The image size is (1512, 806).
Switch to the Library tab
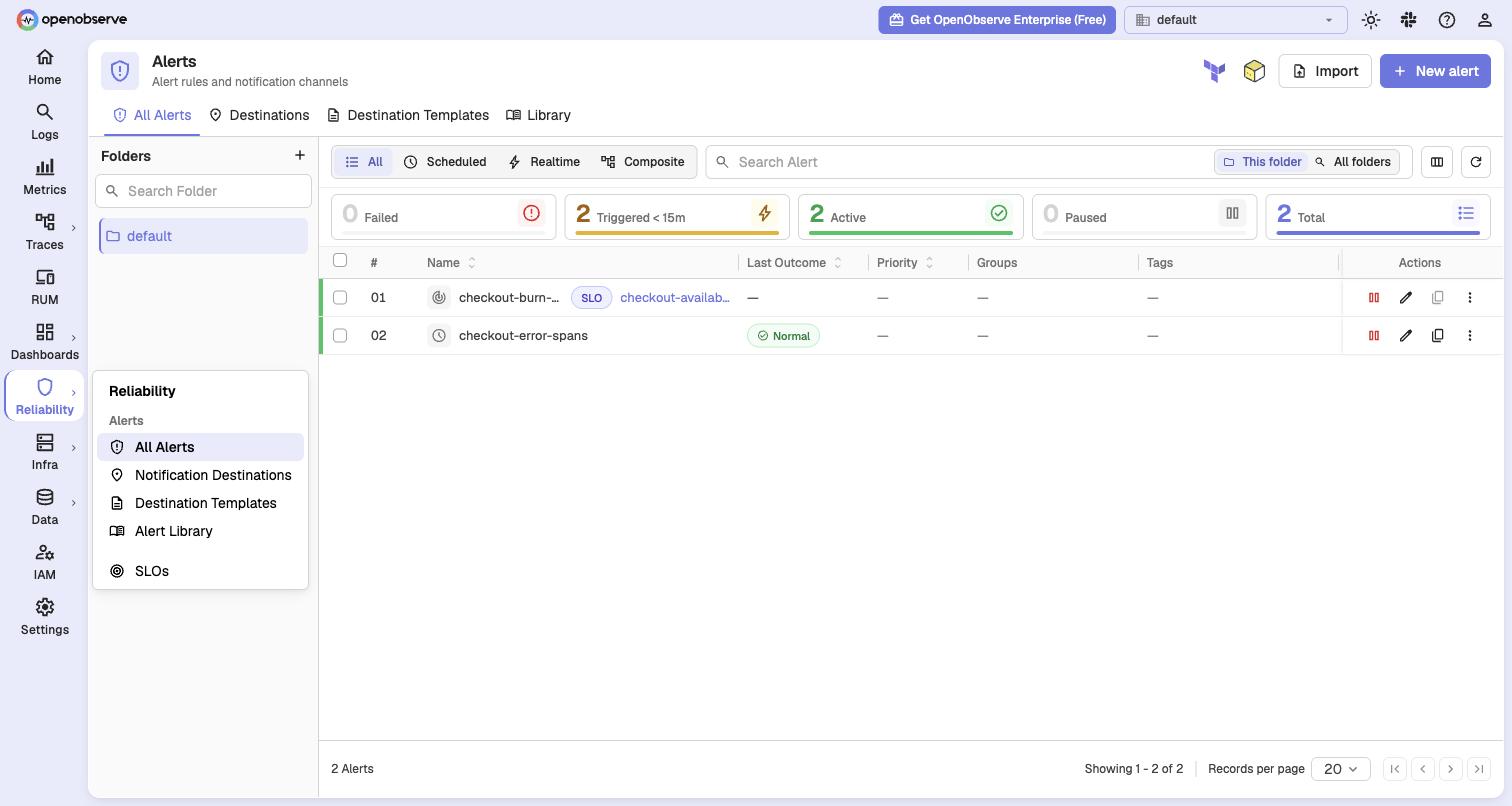pyautogui.click(x=538, y=115)
